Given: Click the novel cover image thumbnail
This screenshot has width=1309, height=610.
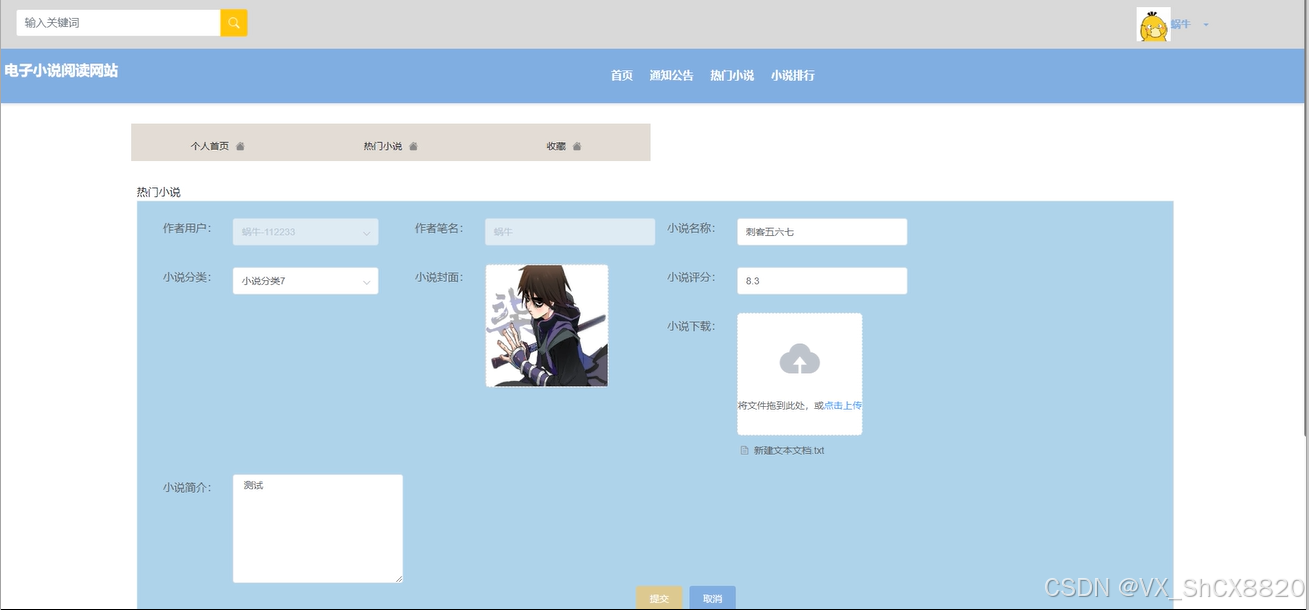Looking at the screenshot, I should (x=547, y=326).
